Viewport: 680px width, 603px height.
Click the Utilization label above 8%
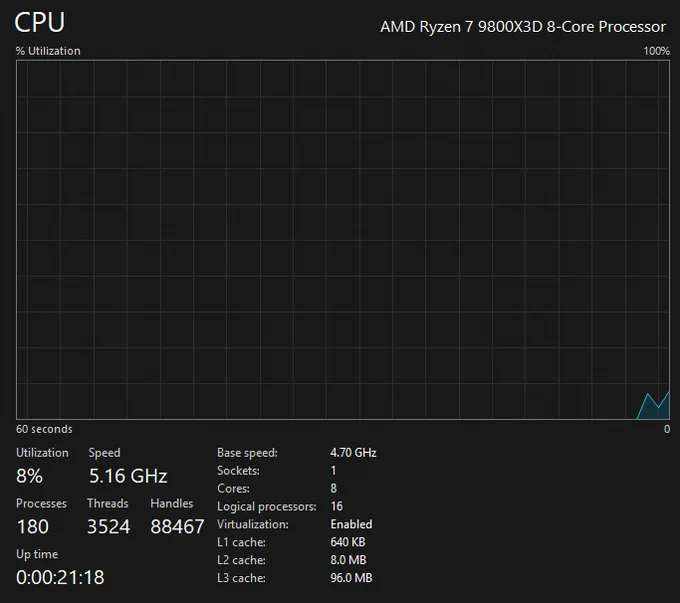pos(42,452)
